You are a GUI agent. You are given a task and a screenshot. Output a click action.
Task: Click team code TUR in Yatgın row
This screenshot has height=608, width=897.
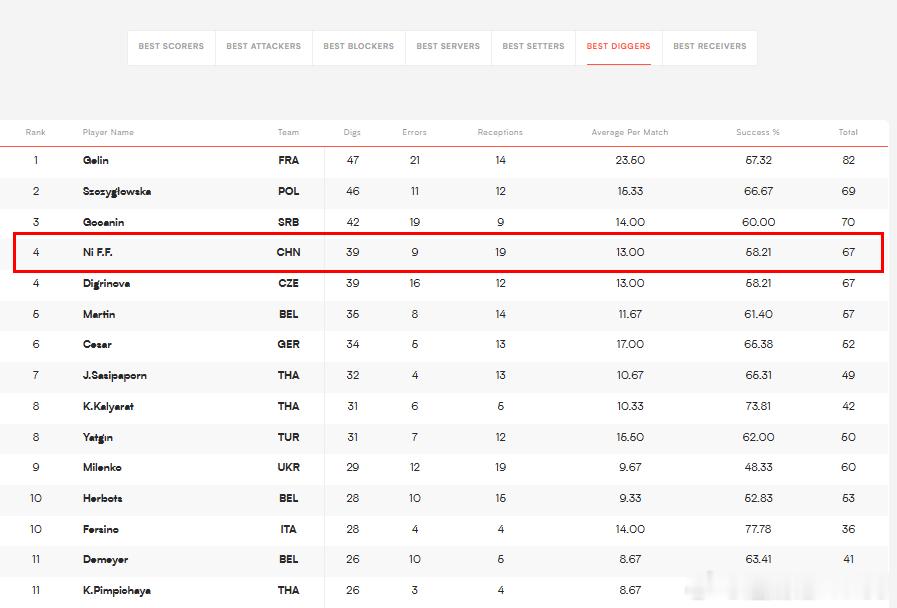(x=288, y=437)
